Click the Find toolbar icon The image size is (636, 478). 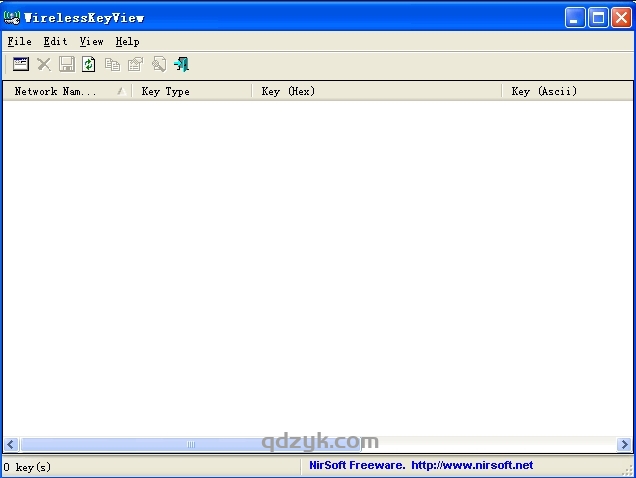pyautogui.click(x=158, y=64)
